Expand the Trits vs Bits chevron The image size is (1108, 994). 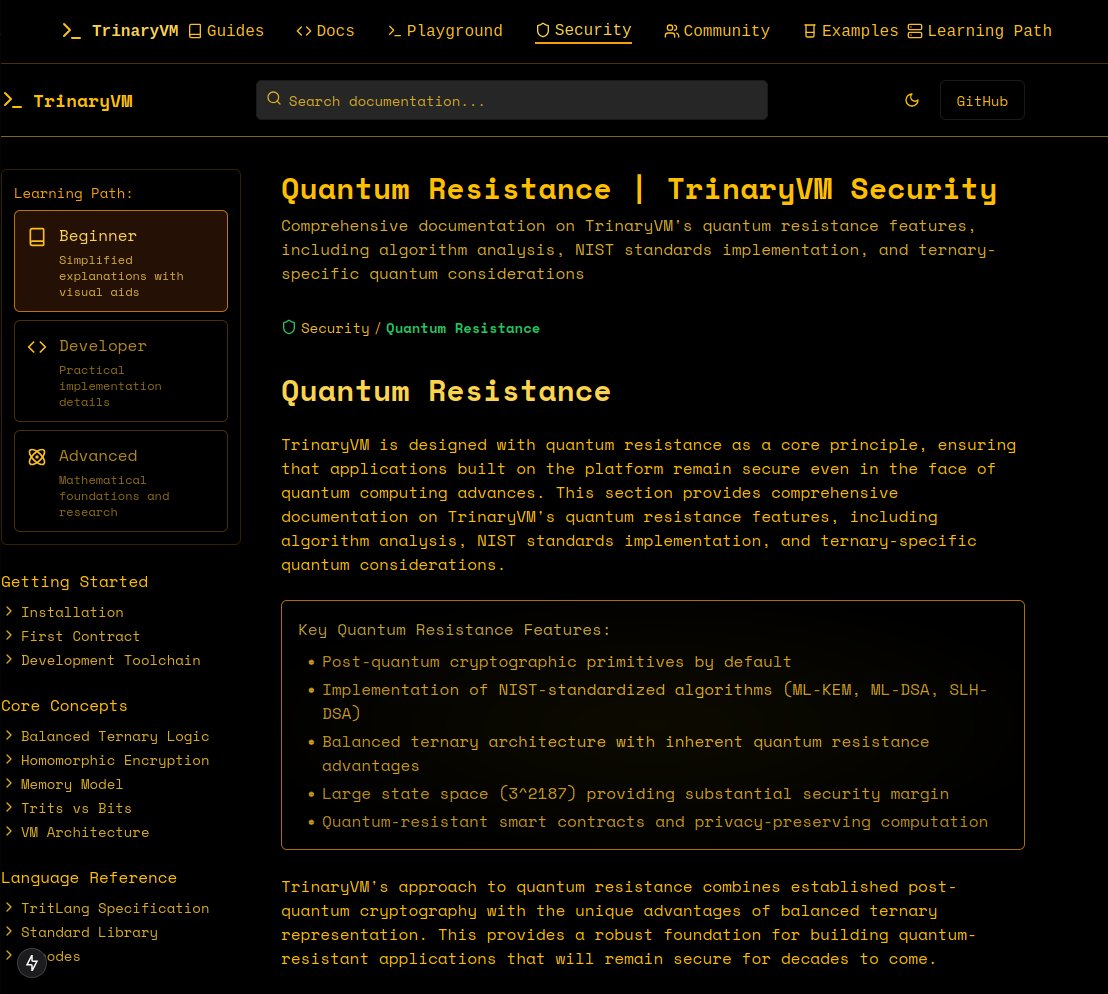tap(8, 807)
